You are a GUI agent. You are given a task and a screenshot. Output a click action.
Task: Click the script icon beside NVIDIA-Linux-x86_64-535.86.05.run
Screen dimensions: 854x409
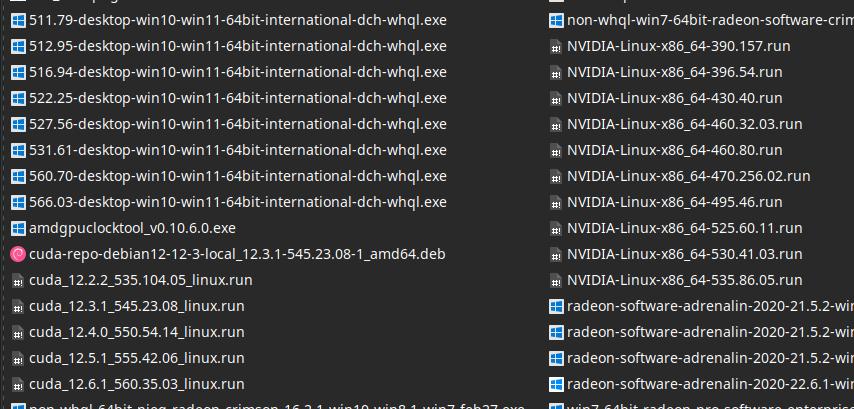pos(556,280)
